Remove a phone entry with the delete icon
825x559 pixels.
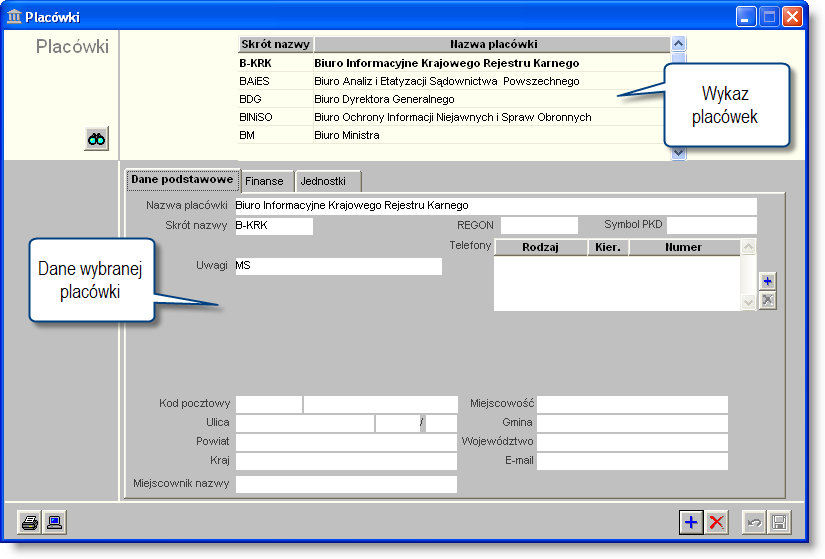768,301
